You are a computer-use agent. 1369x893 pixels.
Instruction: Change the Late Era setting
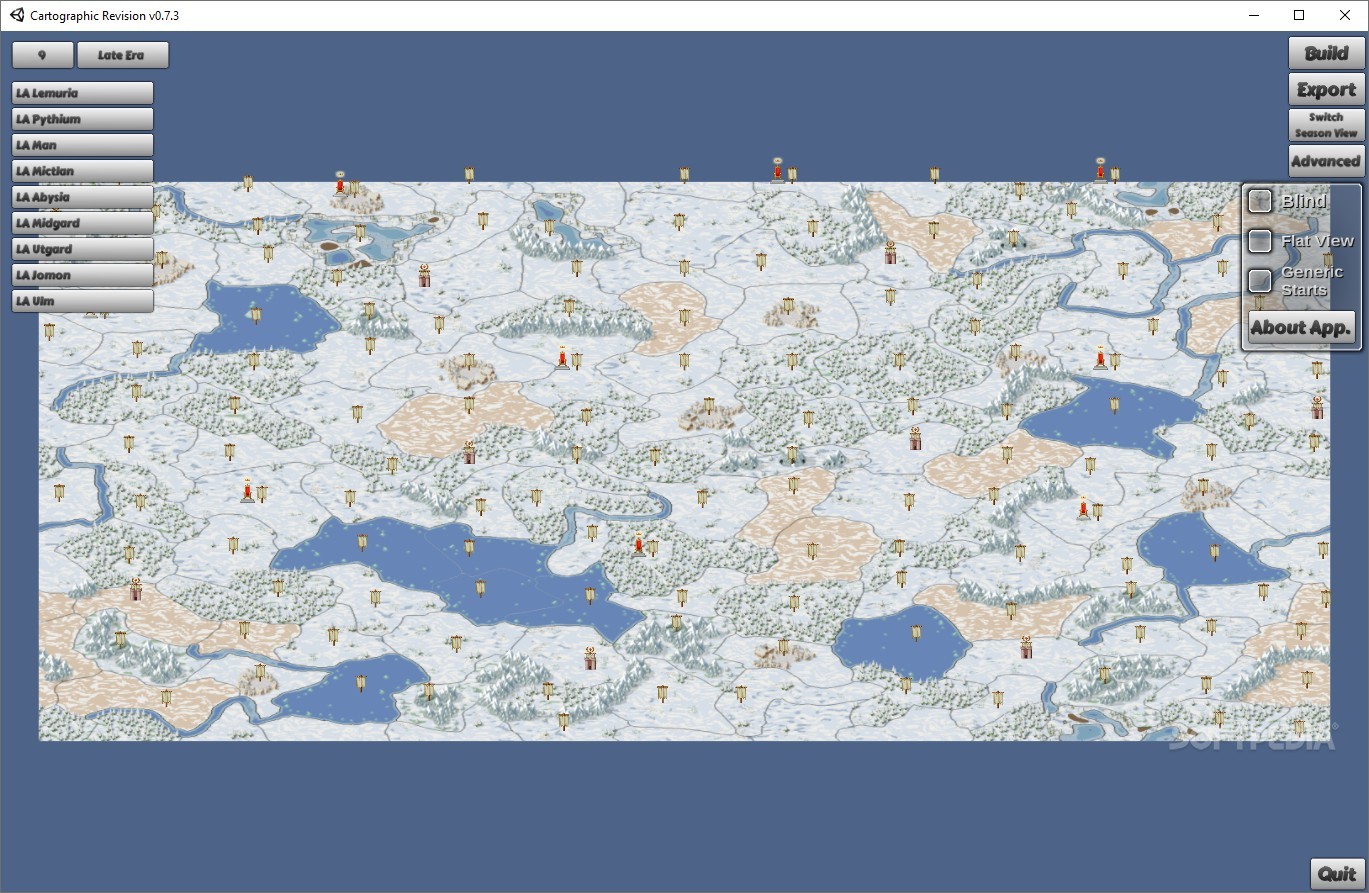pyautogui.click(x=123, y=55)
